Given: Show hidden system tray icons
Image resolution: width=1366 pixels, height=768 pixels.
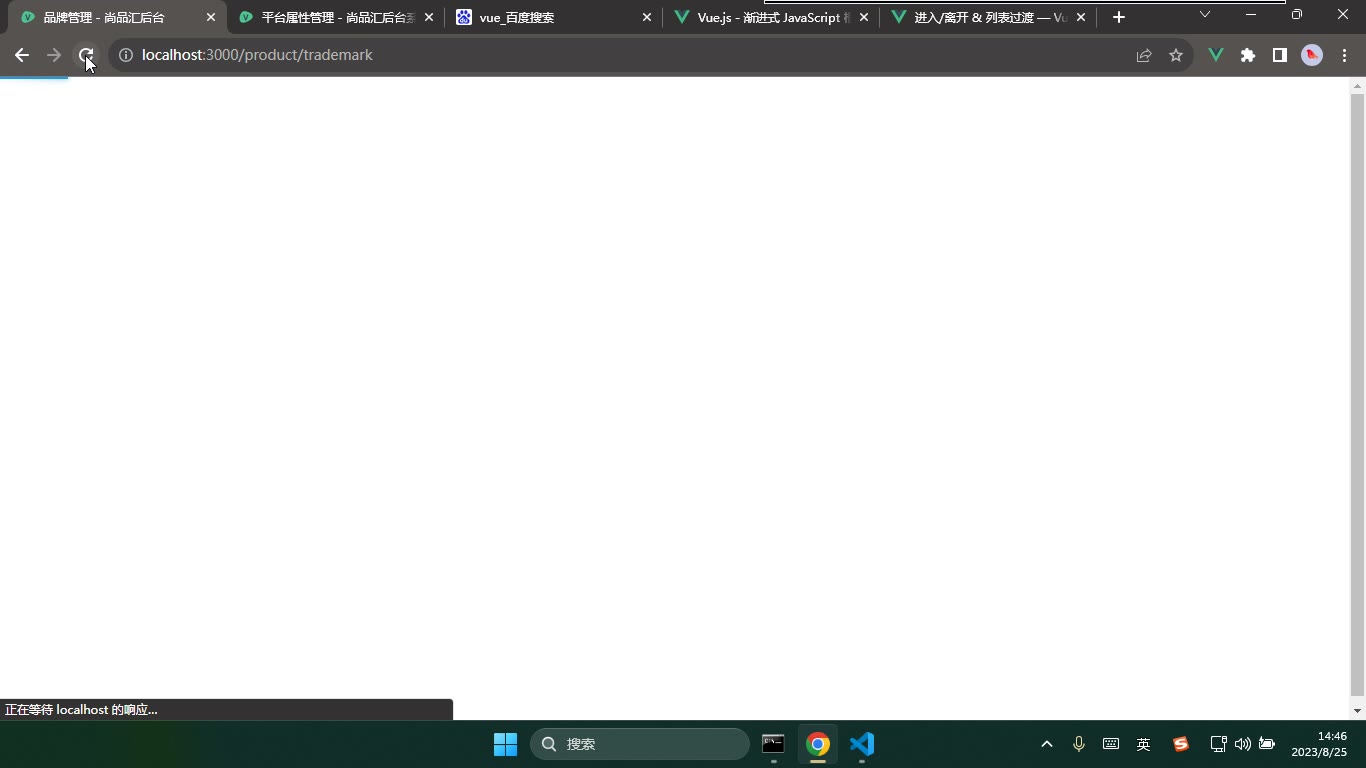Looking at the screenshot, I should (1047, 744).
